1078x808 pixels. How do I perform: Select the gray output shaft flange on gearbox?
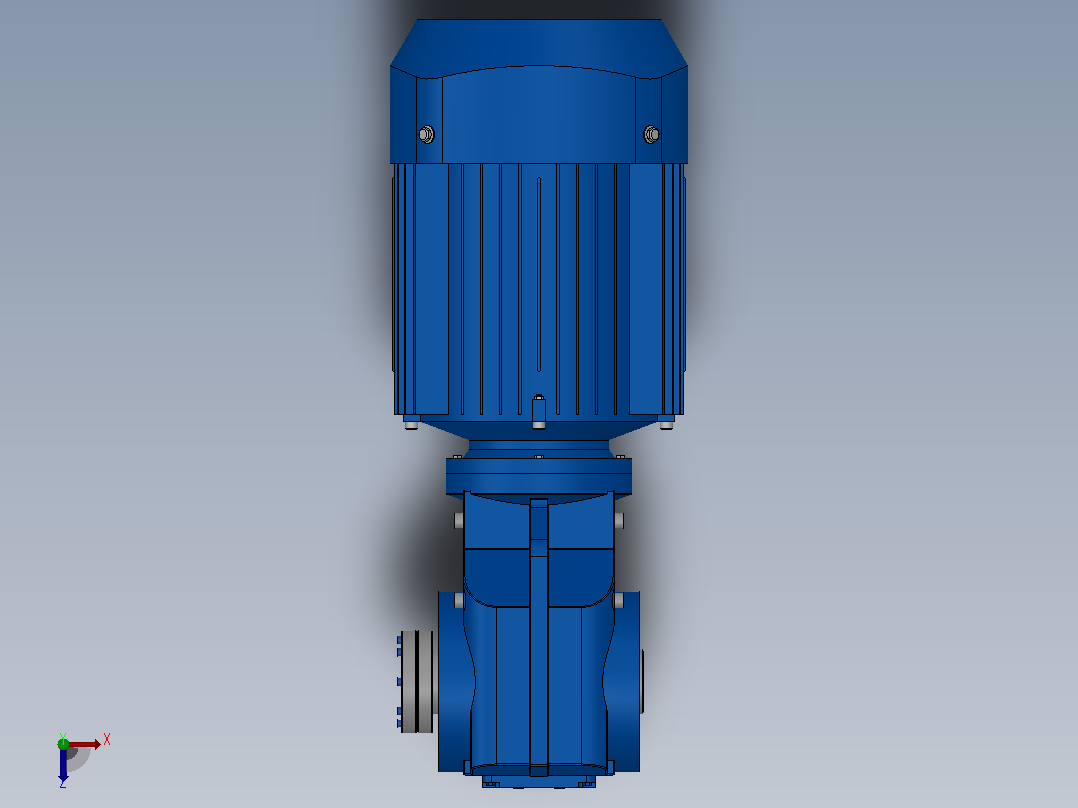pos(417,681)
